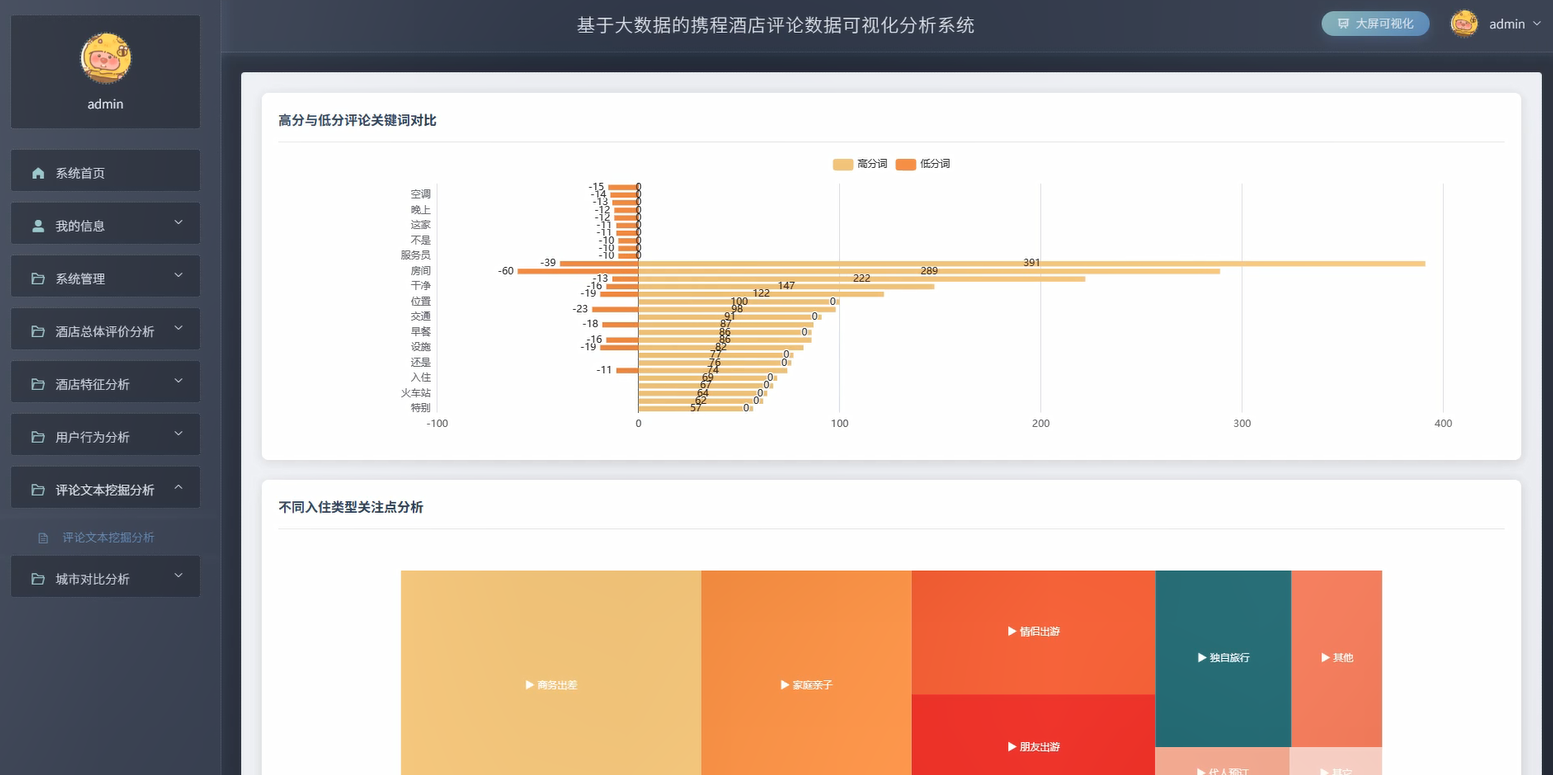Viewport: 1553px width, 775px height.
Task: Click the 不同入住类型关注点分析 chart title
Action: 351,507
